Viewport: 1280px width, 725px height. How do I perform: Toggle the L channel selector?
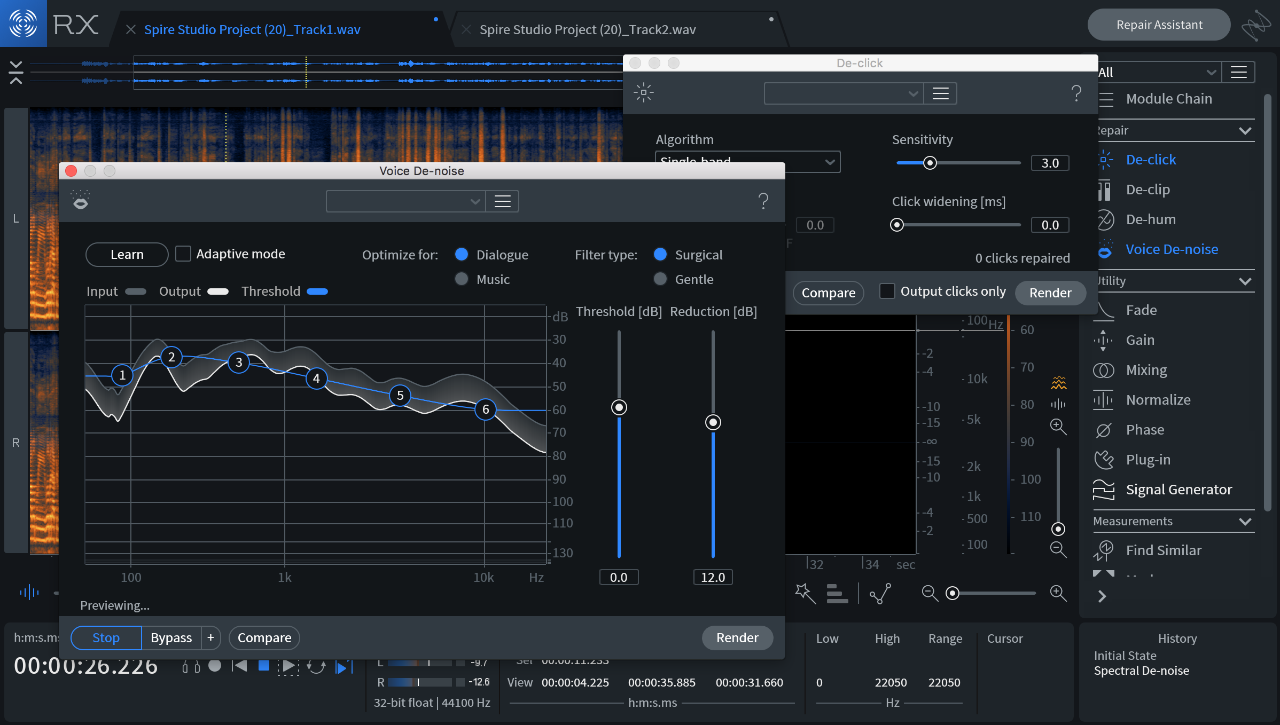tap(15, 218)
